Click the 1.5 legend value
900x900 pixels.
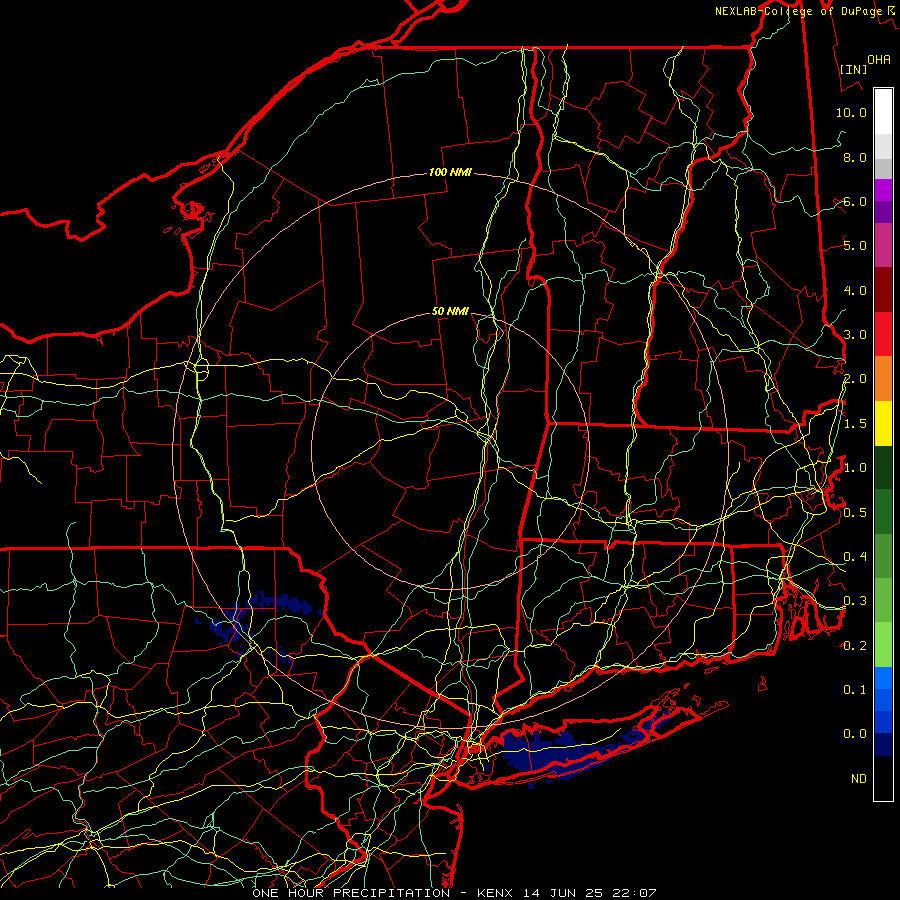855,424
